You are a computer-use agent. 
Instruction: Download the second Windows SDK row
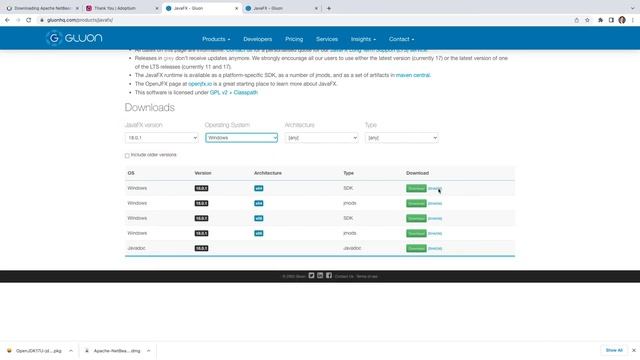[416, 218]
